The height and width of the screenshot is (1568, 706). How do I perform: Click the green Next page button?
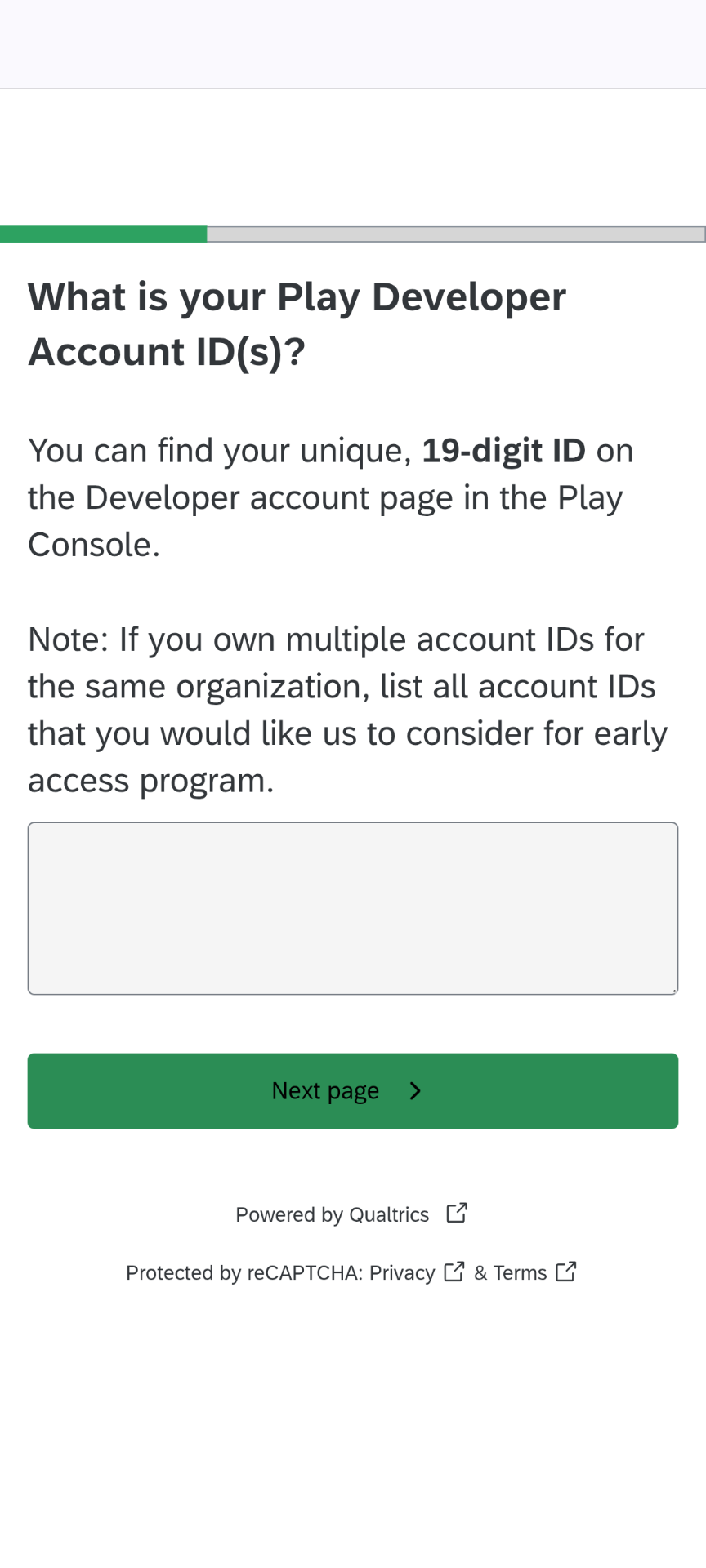click(353, 1091)
